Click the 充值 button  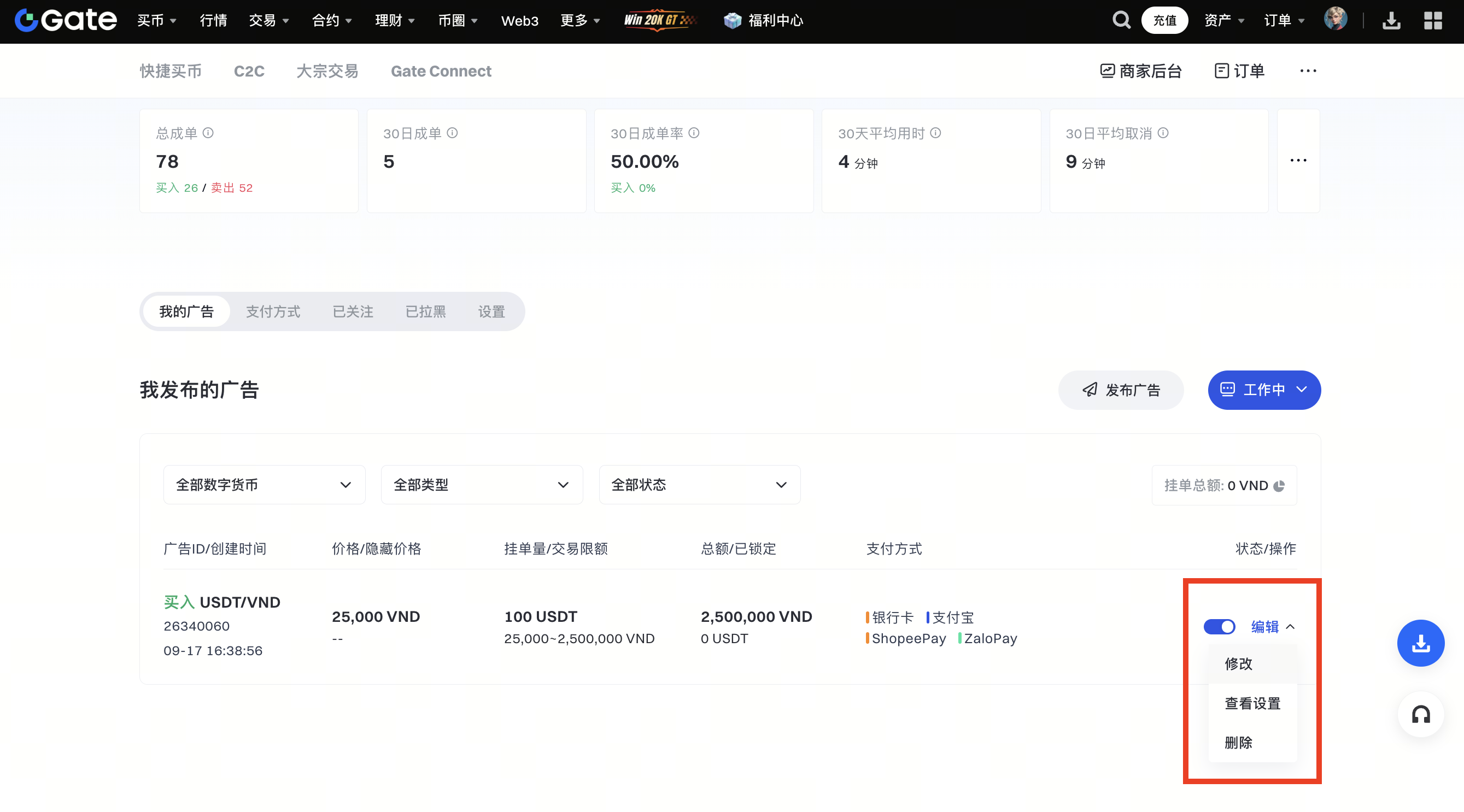coord(1164,20)
